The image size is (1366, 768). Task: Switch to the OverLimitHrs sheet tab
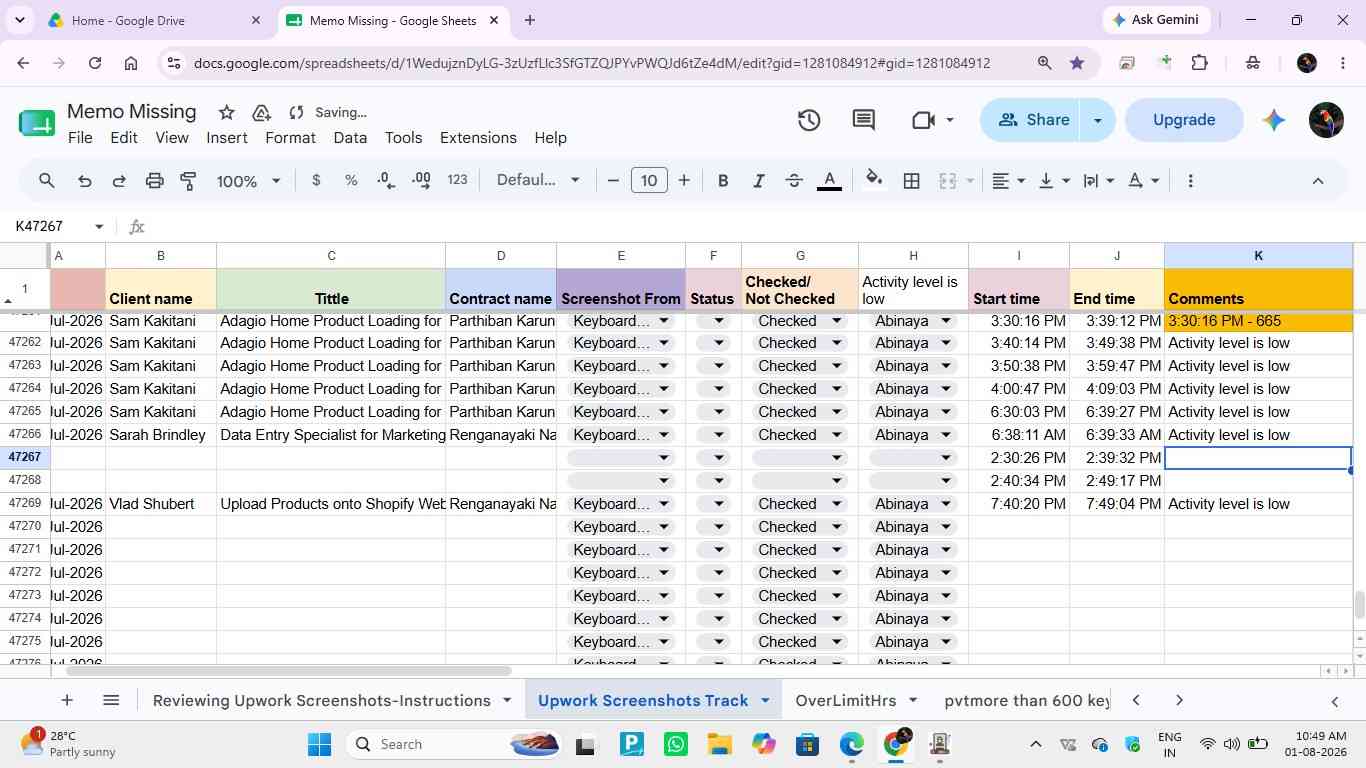click(856, 700)
